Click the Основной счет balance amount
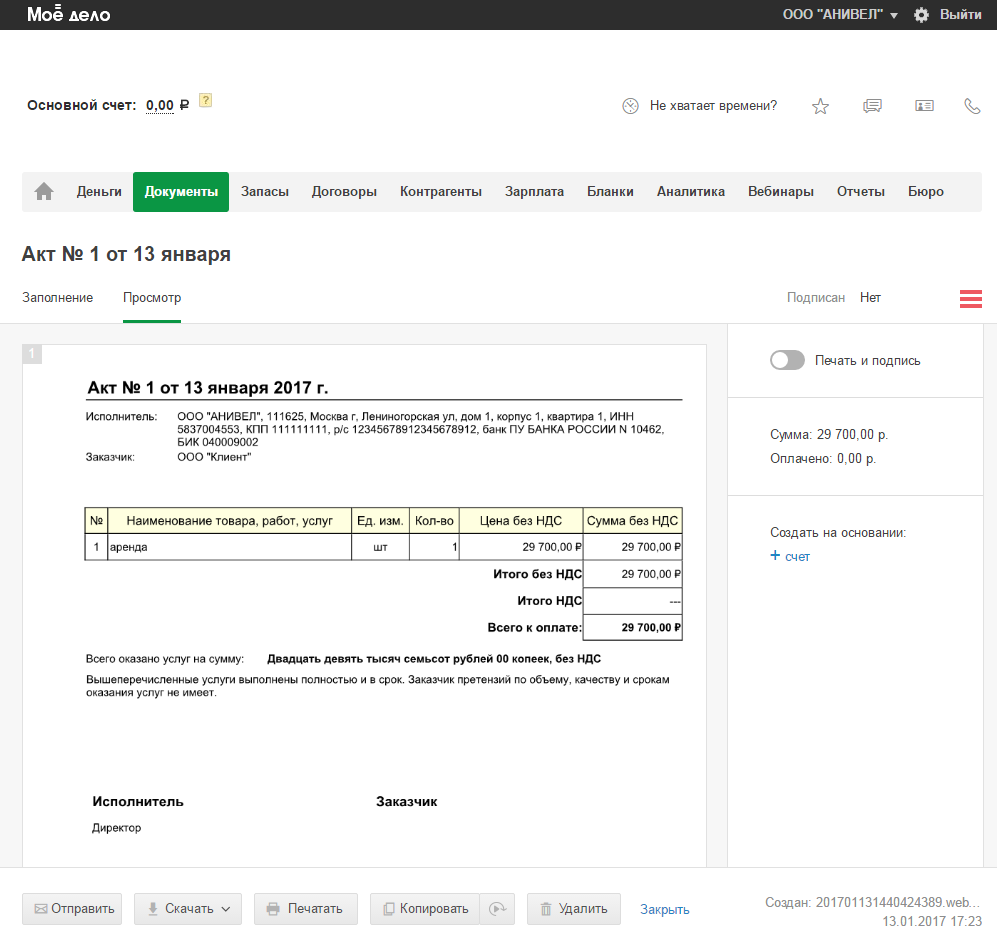The width and height of the screenshot is (997, 938). [160, 106]
